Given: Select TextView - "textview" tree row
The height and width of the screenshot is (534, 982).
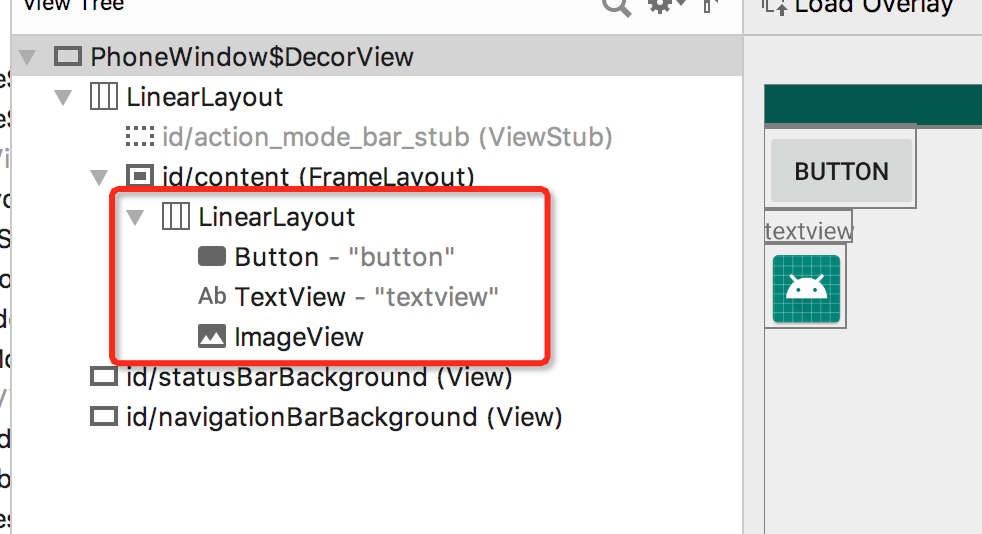Looking at the screenshot, I should point(348,297).
